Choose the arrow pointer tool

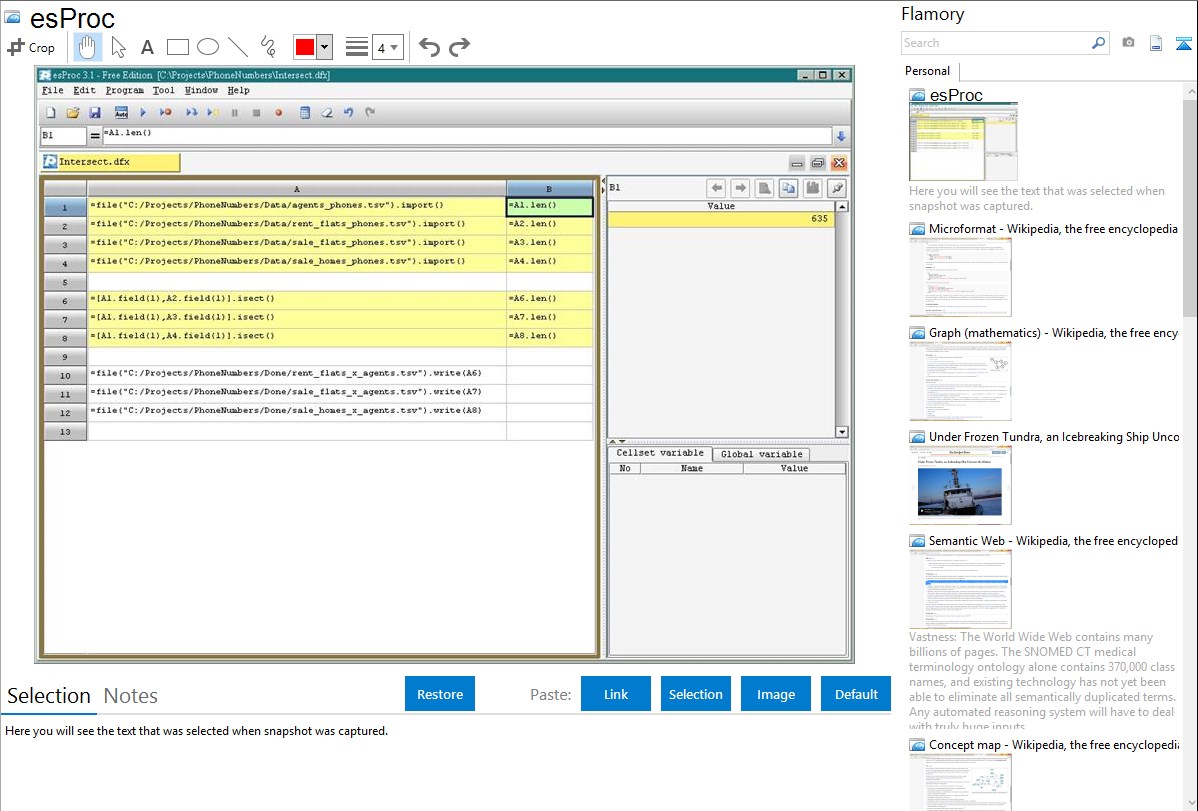click(x=118, y=47)
